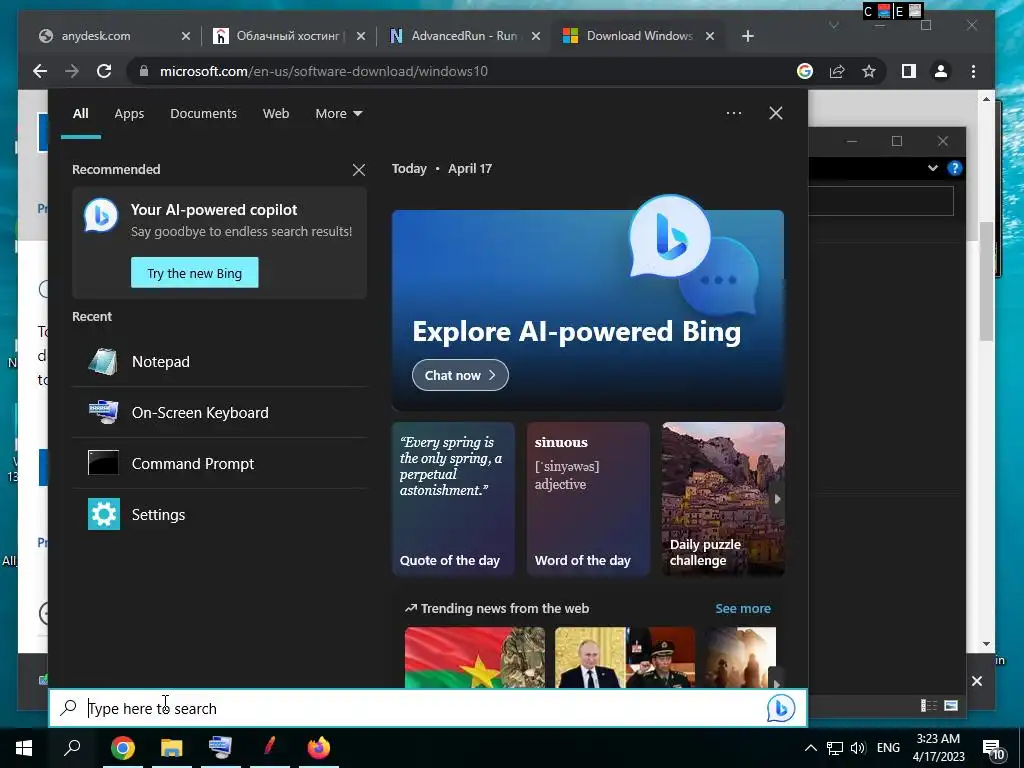Click See more trending news link
1024x768 pixels.
(x=743, y=609)
